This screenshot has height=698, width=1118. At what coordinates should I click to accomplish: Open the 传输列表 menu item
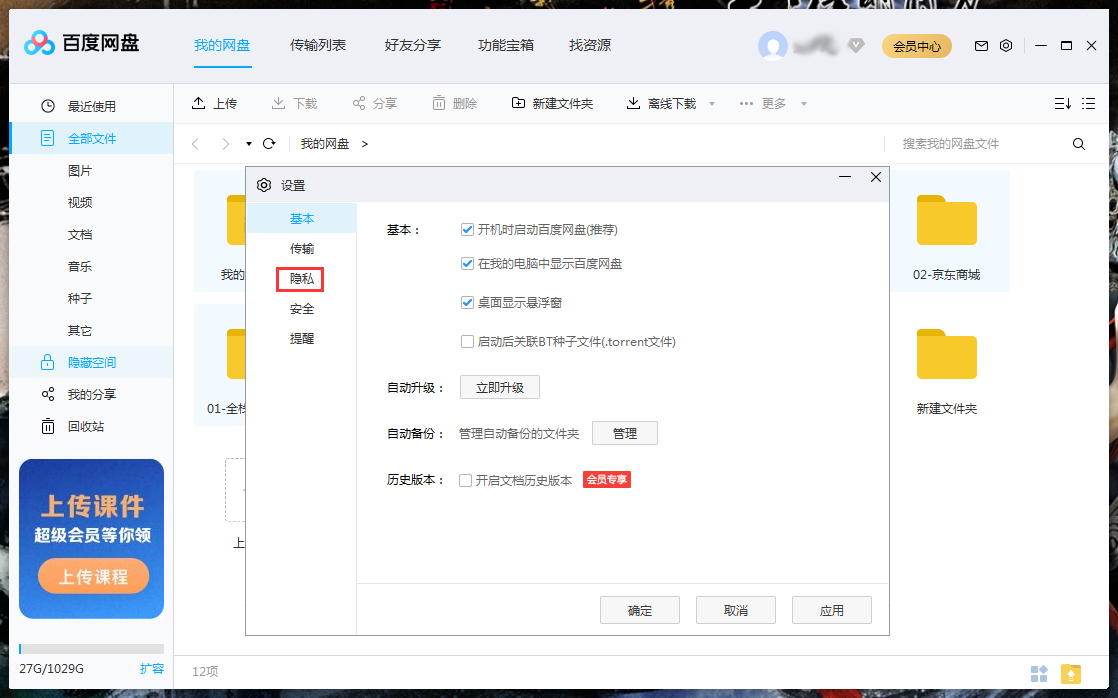[x=318, y=45]
